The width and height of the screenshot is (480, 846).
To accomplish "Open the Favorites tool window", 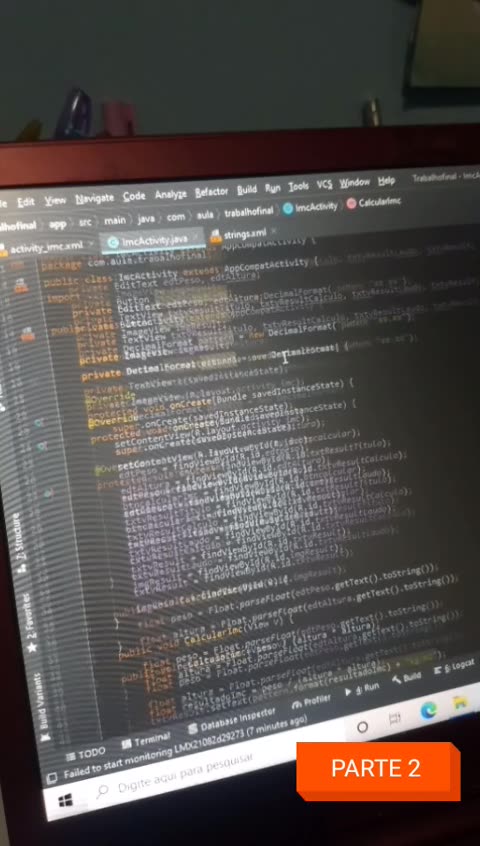I will pyautogui.click(x=30, y=623).
